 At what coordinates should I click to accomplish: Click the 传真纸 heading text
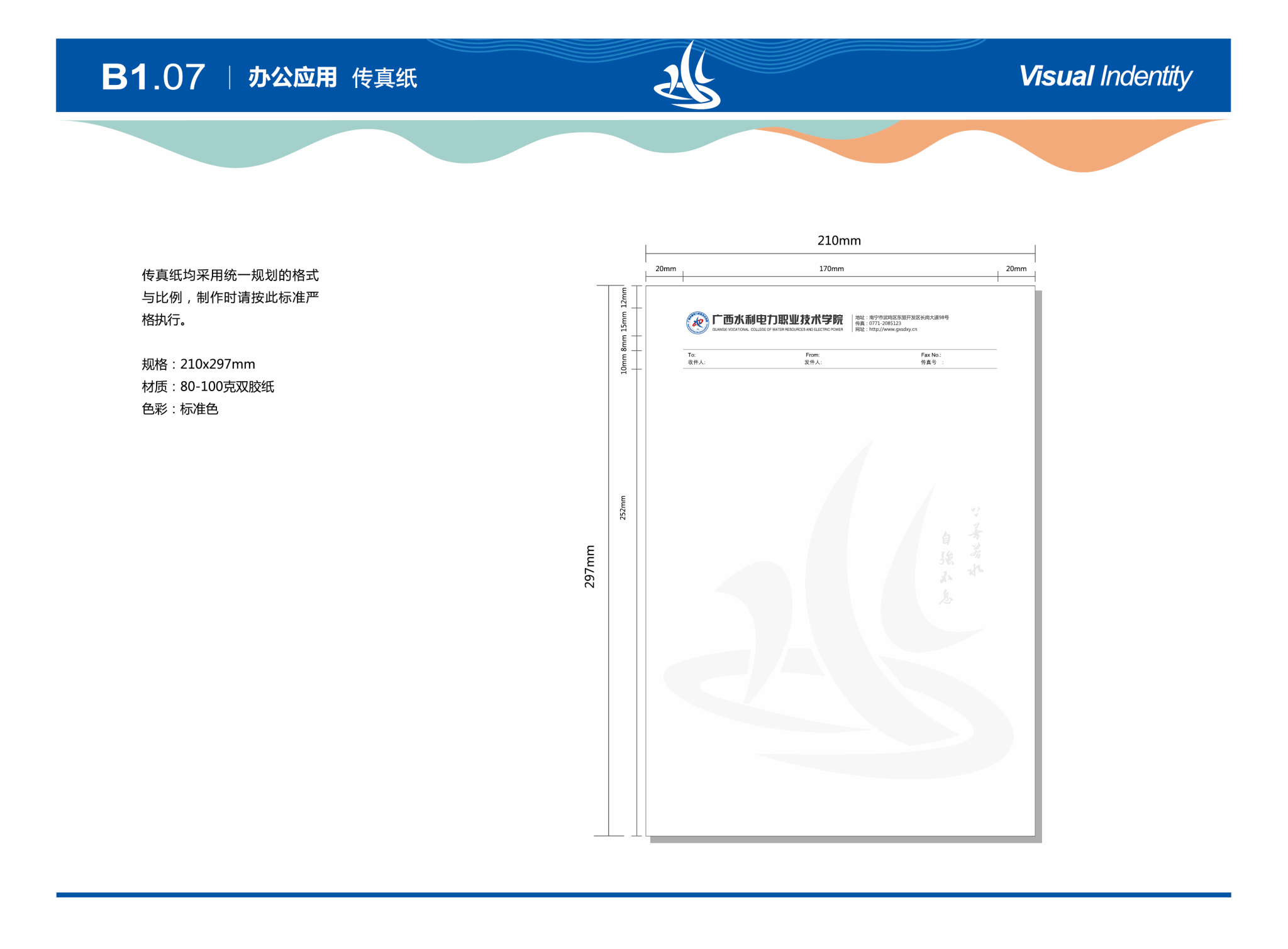[384, 78]
